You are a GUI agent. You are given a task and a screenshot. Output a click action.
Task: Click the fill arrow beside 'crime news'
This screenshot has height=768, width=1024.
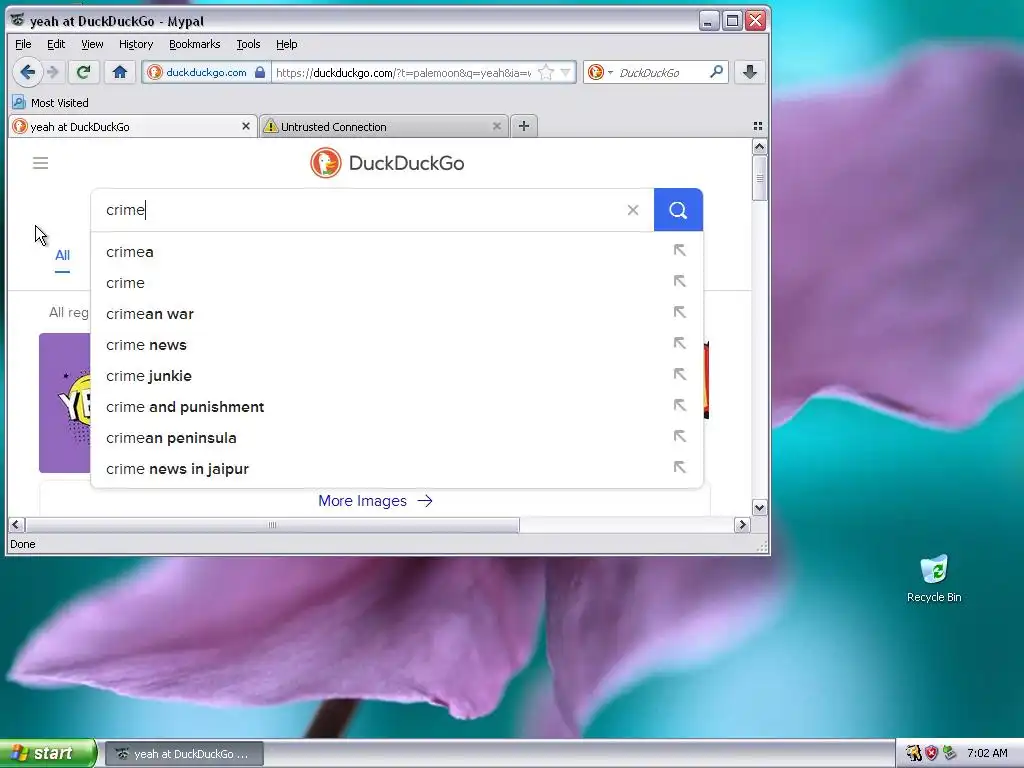coord(679,344)
